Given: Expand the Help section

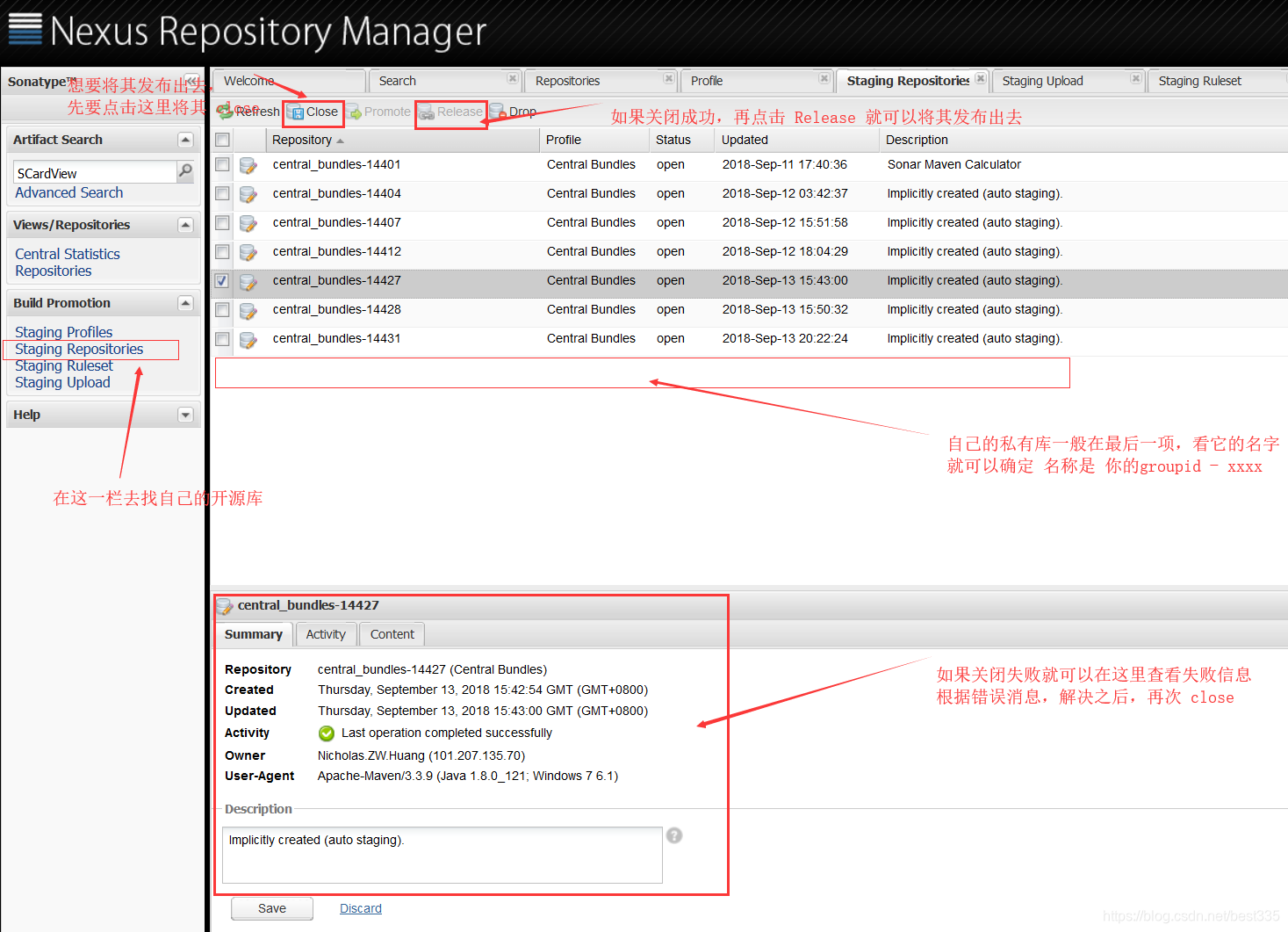Looking at the screenshot, I should [185, 415].
